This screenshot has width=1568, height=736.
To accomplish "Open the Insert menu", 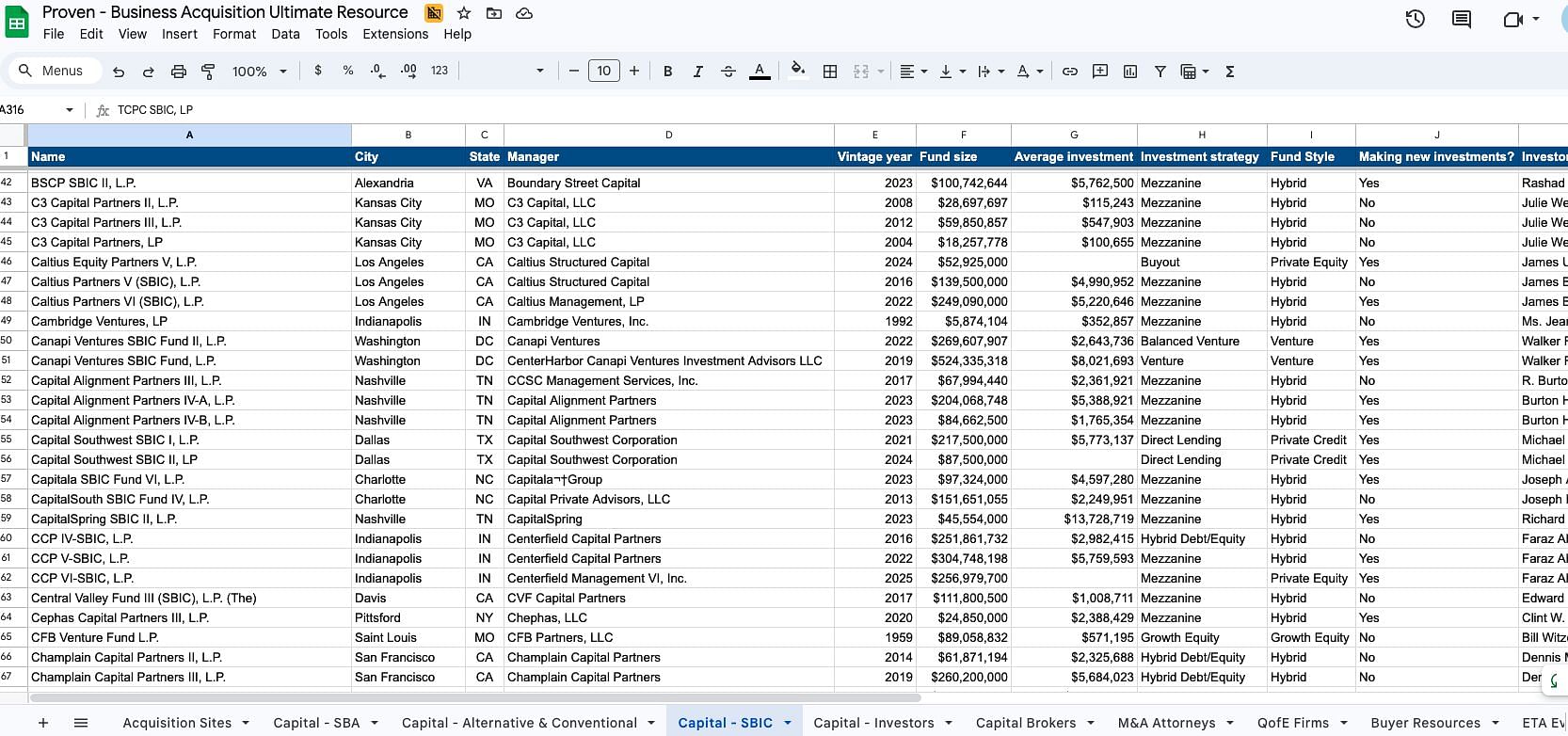I will point(180,34).
